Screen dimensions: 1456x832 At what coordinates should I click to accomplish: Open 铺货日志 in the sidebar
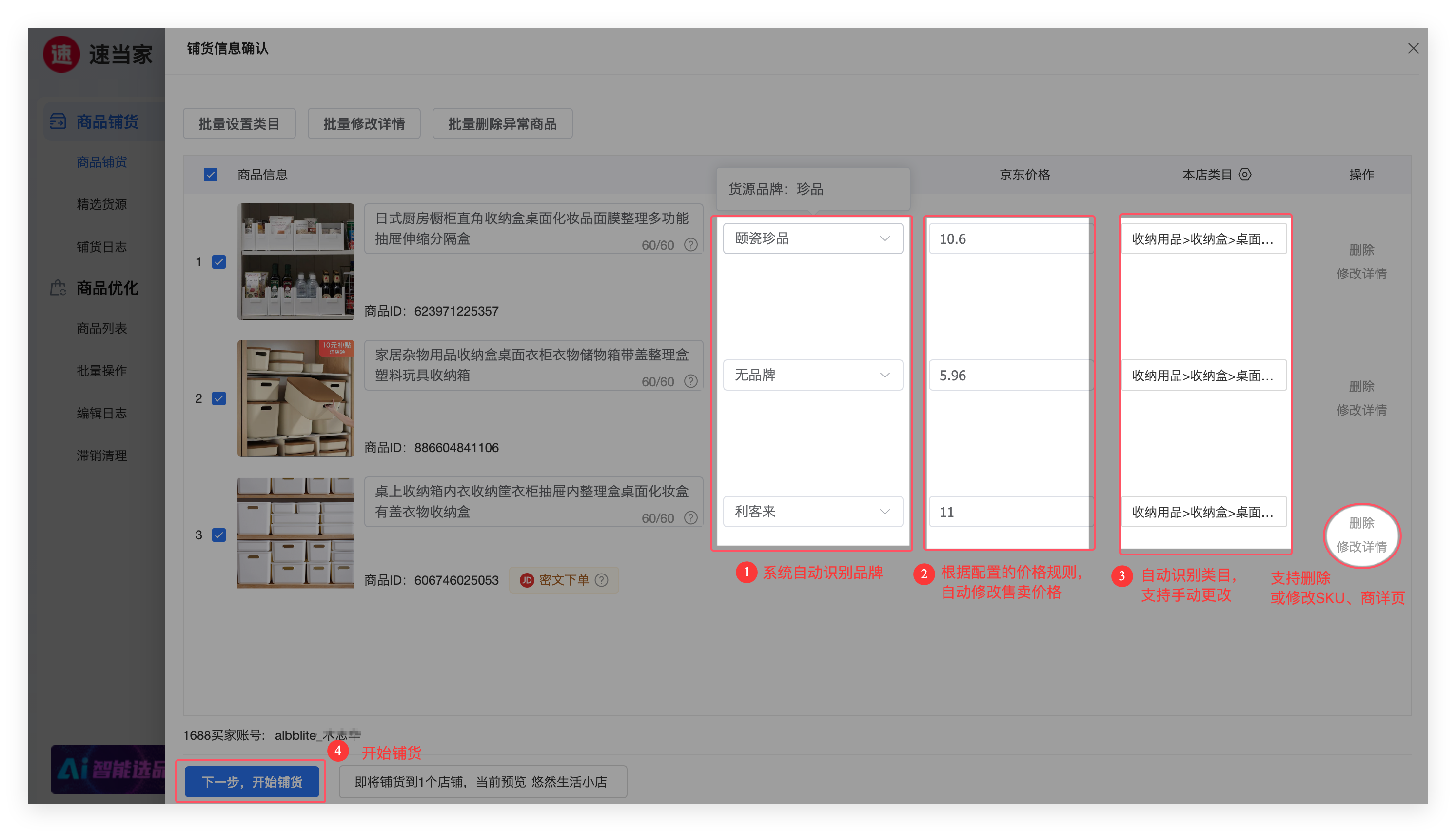[102, 246]
